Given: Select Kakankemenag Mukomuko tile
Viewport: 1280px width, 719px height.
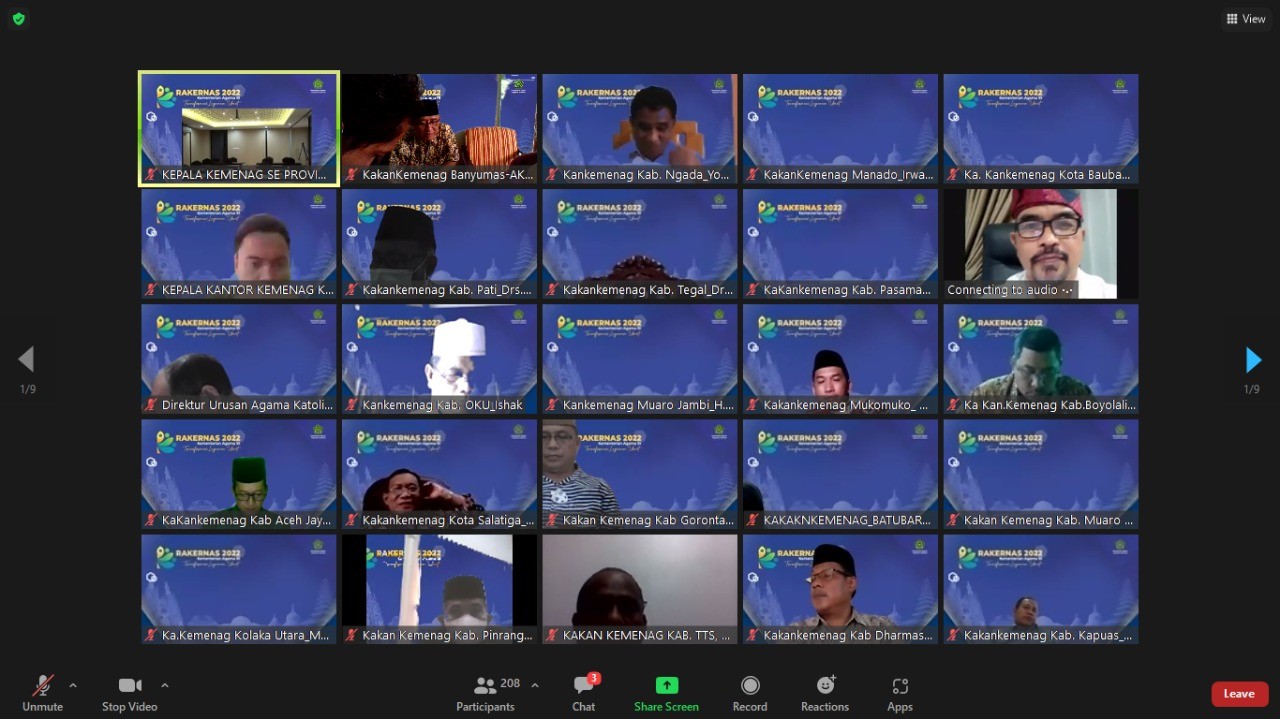Looking at the screenshot, I should pyautogui.click(x=841, y=359).
